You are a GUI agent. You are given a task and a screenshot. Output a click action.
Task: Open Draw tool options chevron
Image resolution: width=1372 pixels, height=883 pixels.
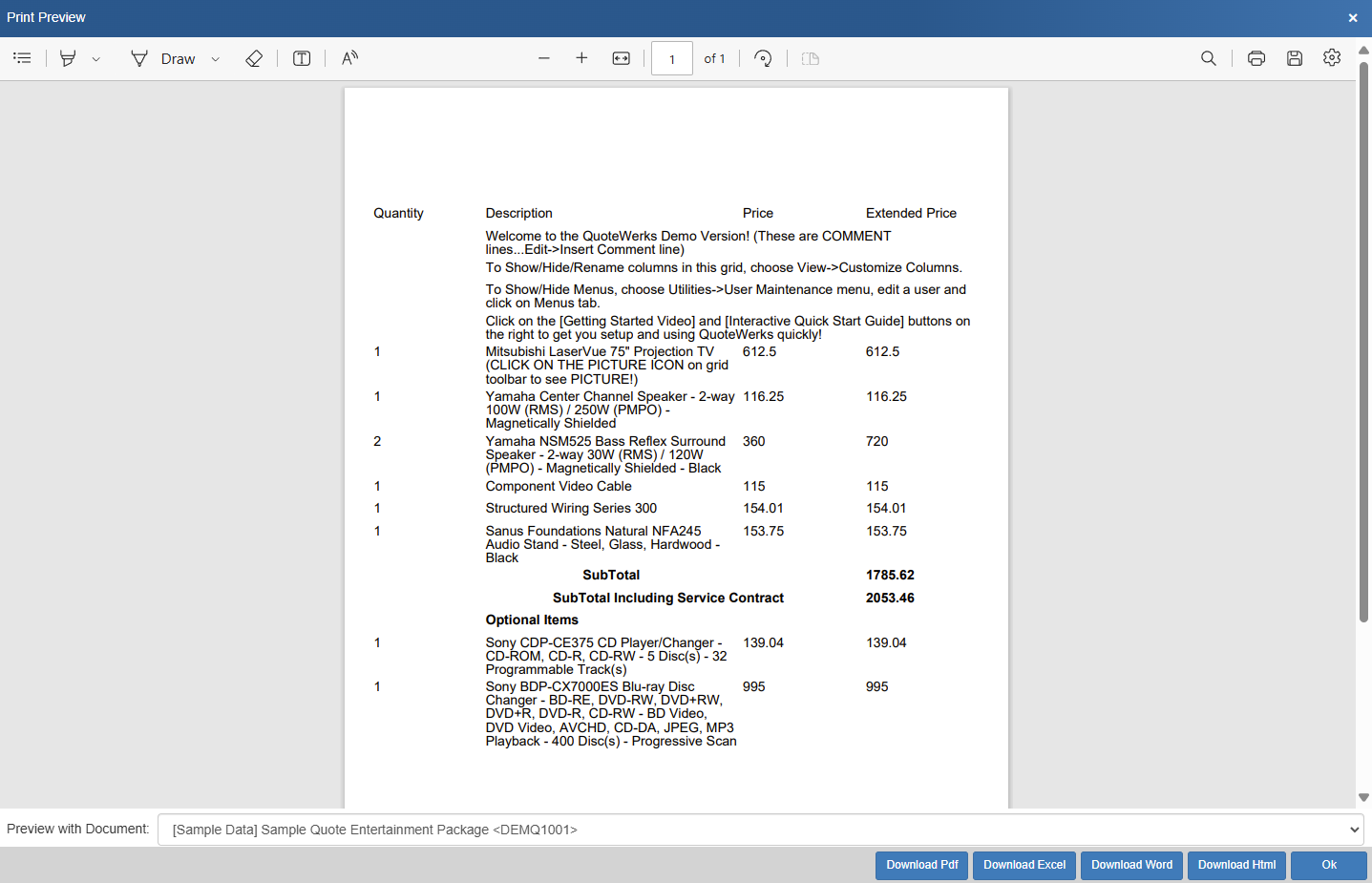216,59
